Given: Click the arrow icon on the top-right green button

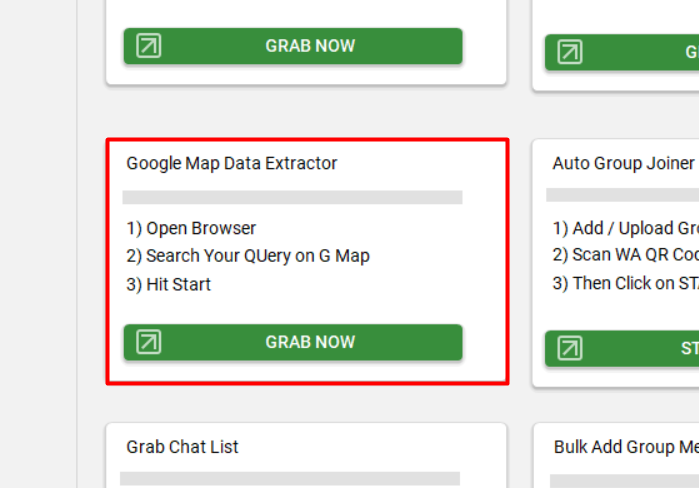Looking at the screenshot, I should 570,53.
